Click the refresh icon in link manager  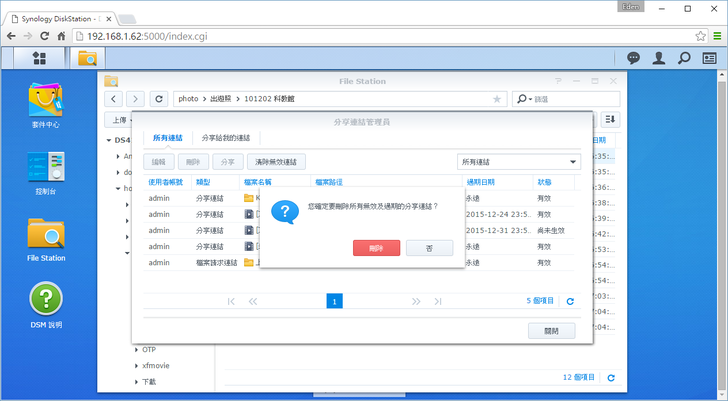pos(570,300)
